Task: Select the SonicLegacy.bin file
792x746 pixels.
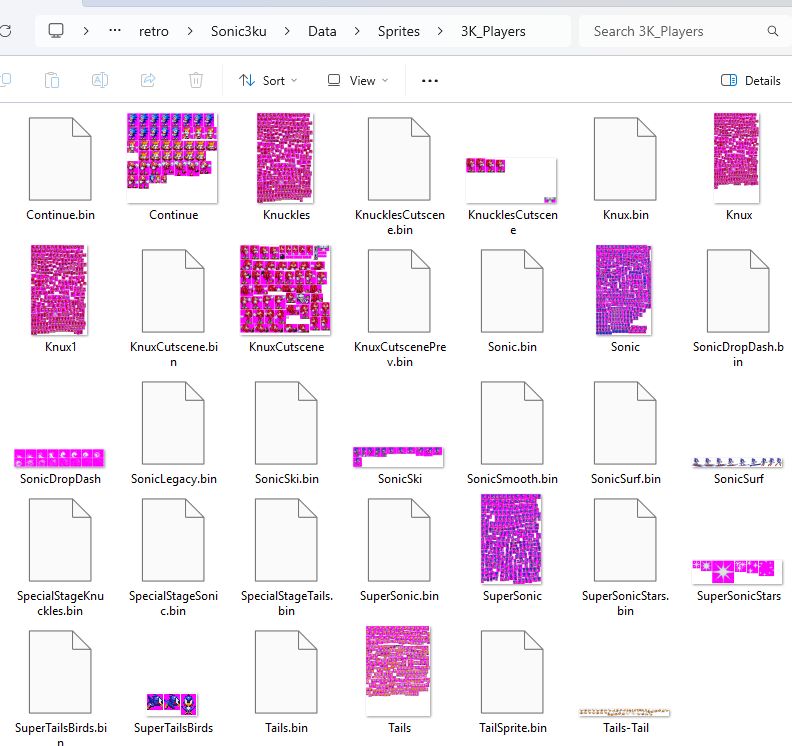Action: pos(173,432)
